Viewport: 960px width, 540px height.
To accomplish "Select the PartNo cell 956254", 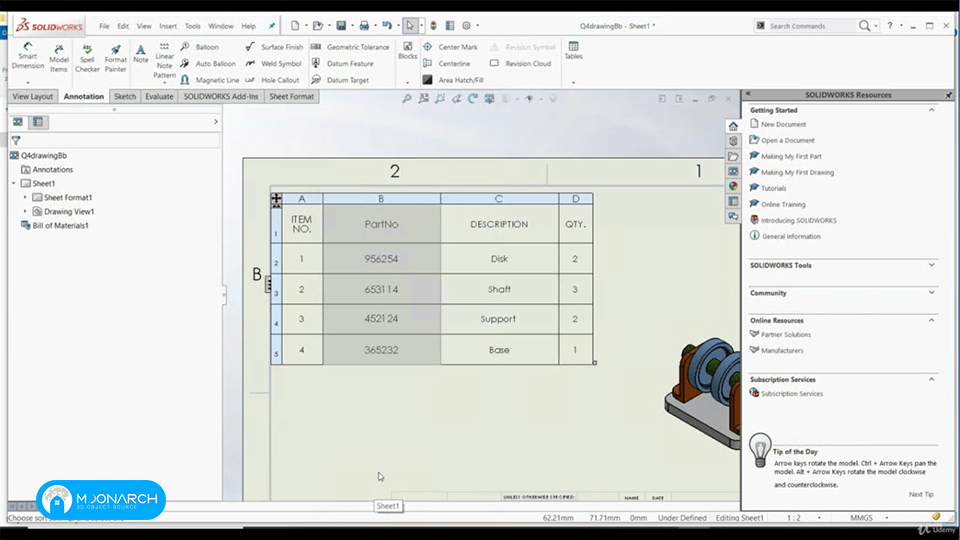I will pos(381,259).
